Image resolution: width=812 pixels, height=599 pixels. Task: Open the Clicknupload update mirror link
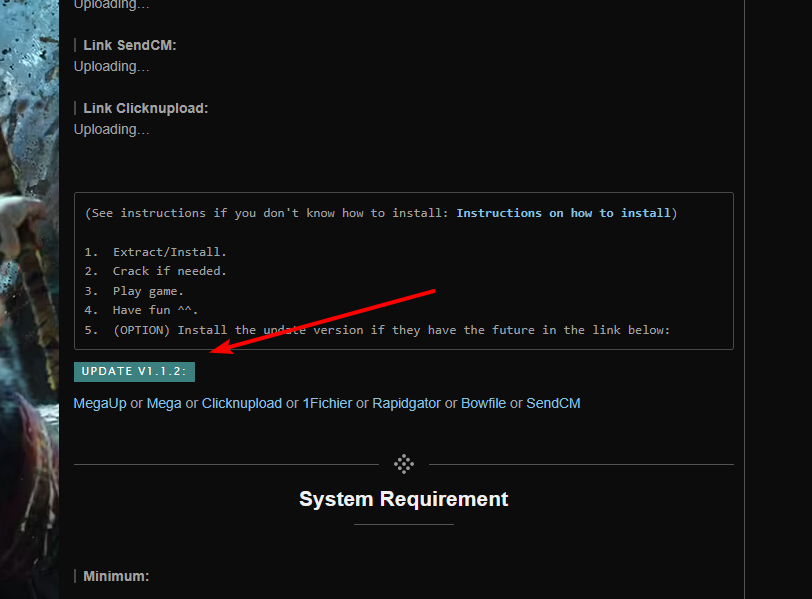coord(242,403)
